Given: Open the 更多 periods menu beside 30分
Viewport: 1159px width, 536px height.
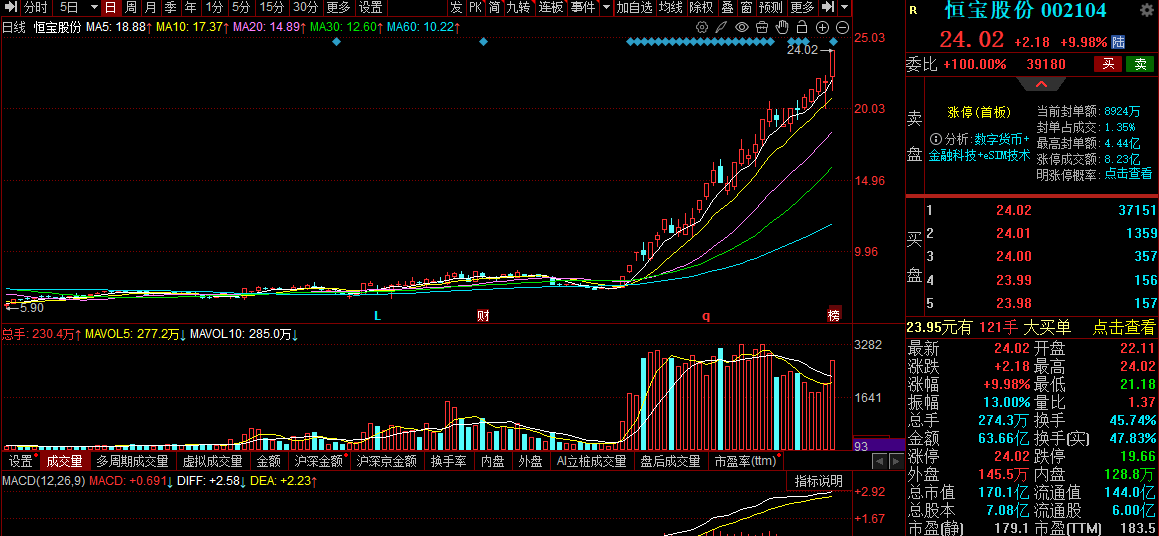Looking at the screenshot, I should tap(338, 8).
